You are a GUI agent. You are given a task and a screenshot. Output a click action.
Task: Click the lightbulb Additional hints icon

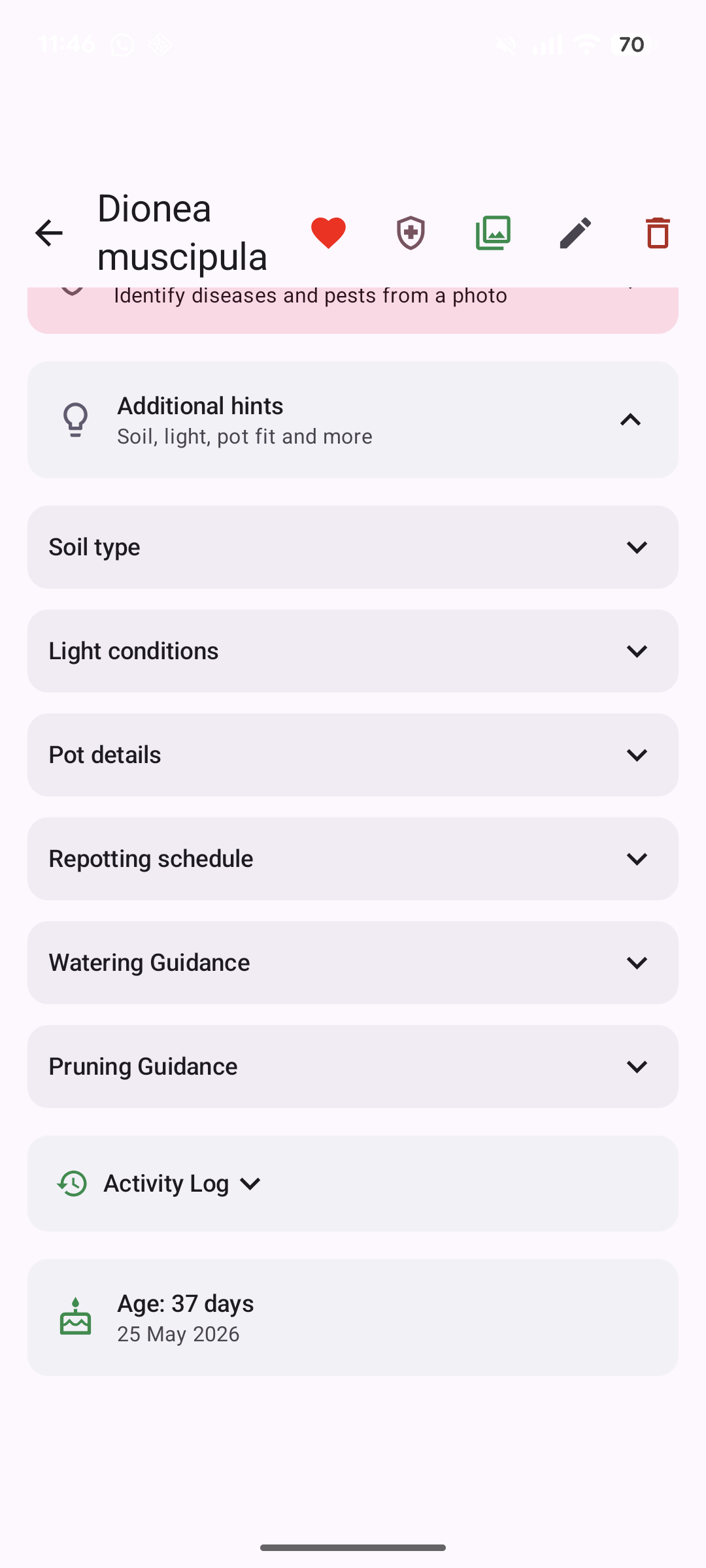pos(75,419)
